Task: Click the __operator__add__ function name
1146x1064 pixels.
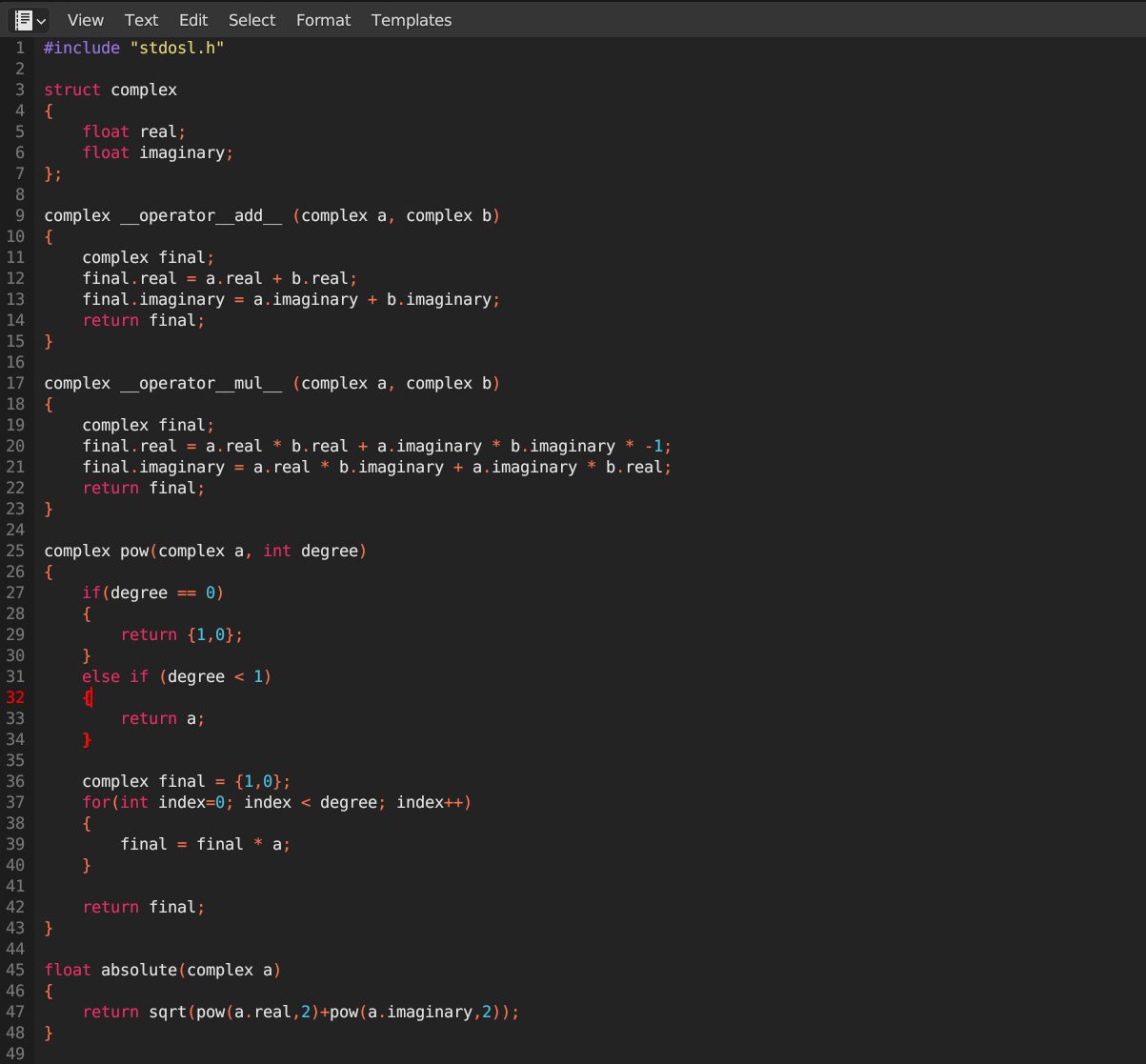Action: click(201, 215)
